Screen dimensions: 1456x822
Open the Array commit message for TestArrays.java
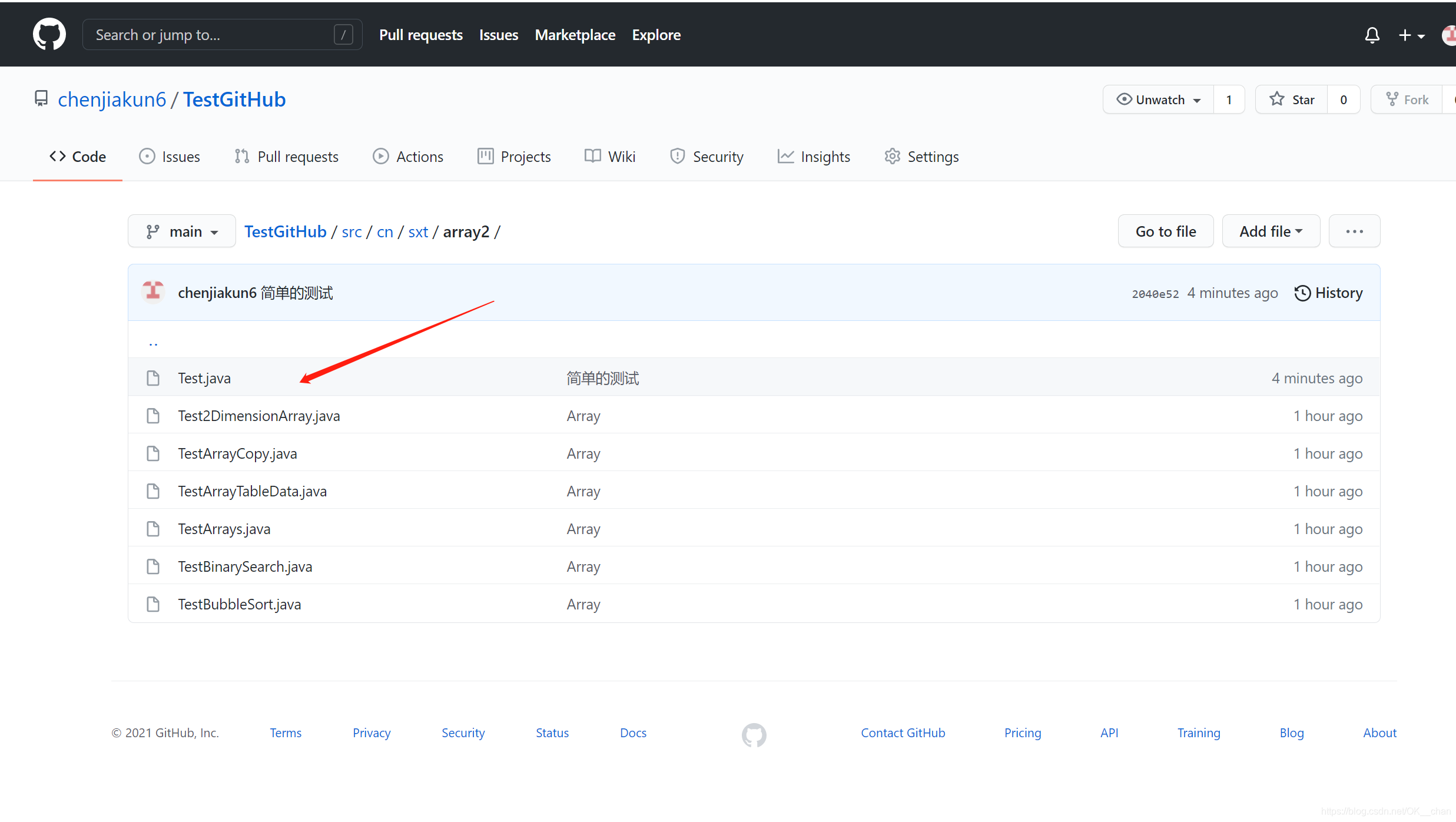tap(583, 529)
